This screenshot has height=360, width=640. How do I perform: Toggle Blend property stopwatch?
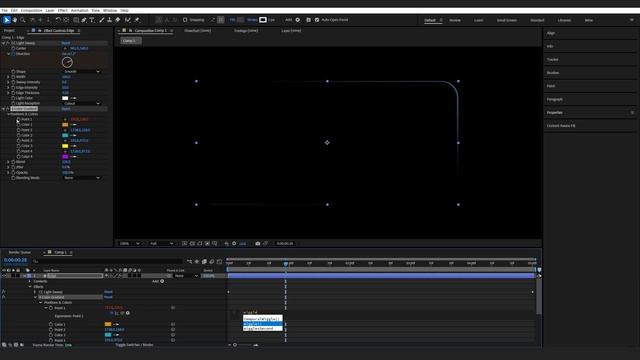[13, 162]
